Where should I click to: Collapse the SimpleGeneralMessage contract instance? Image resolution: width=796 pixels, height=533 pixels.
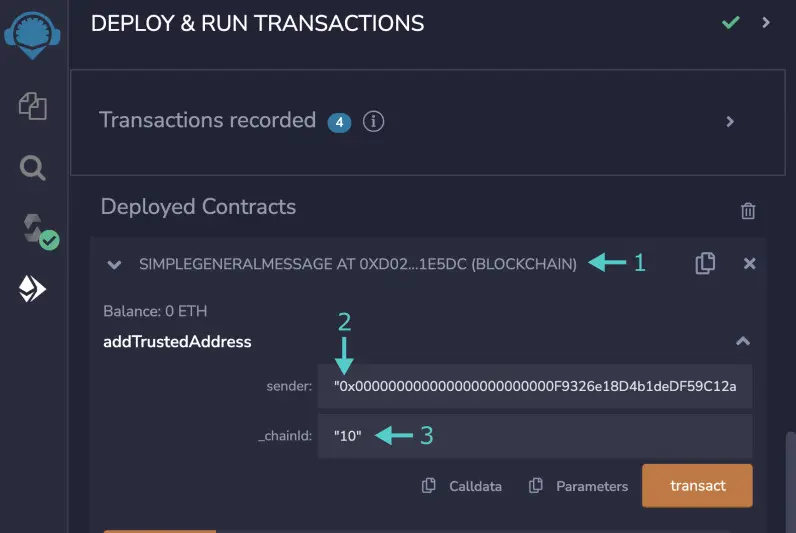click(114, 264)
